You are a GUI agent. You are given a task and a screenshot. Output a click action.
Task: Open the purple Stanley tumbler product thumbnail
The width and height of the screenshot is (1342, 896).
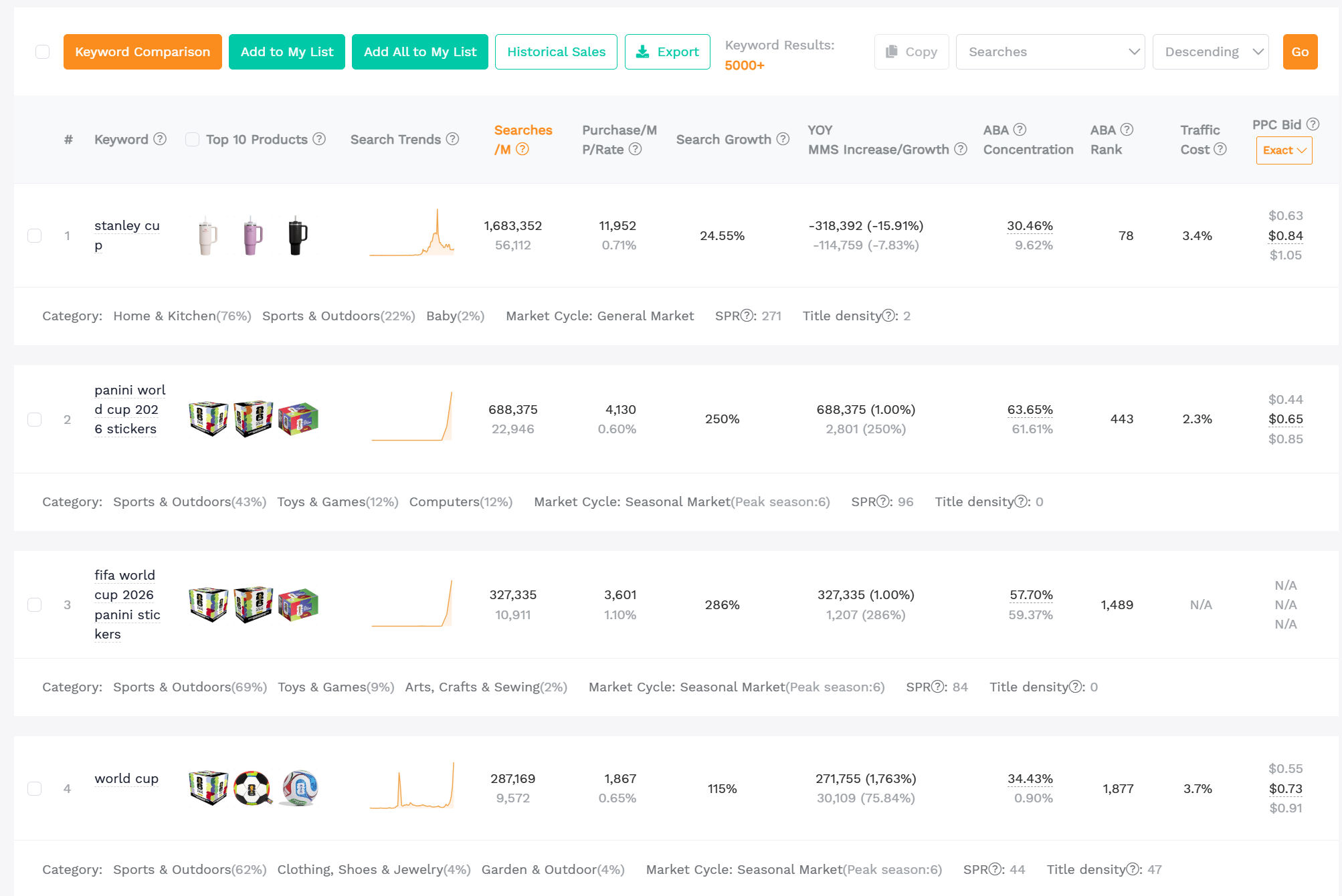click(x=253, y=235)
